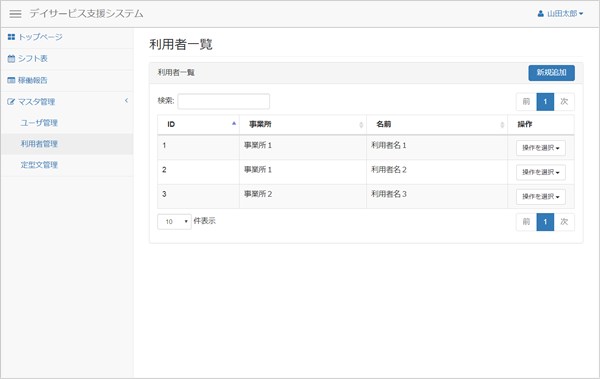600x379 pixels.
Task: Open 稼働報告 from the sidebar
Action: (33, 80)
